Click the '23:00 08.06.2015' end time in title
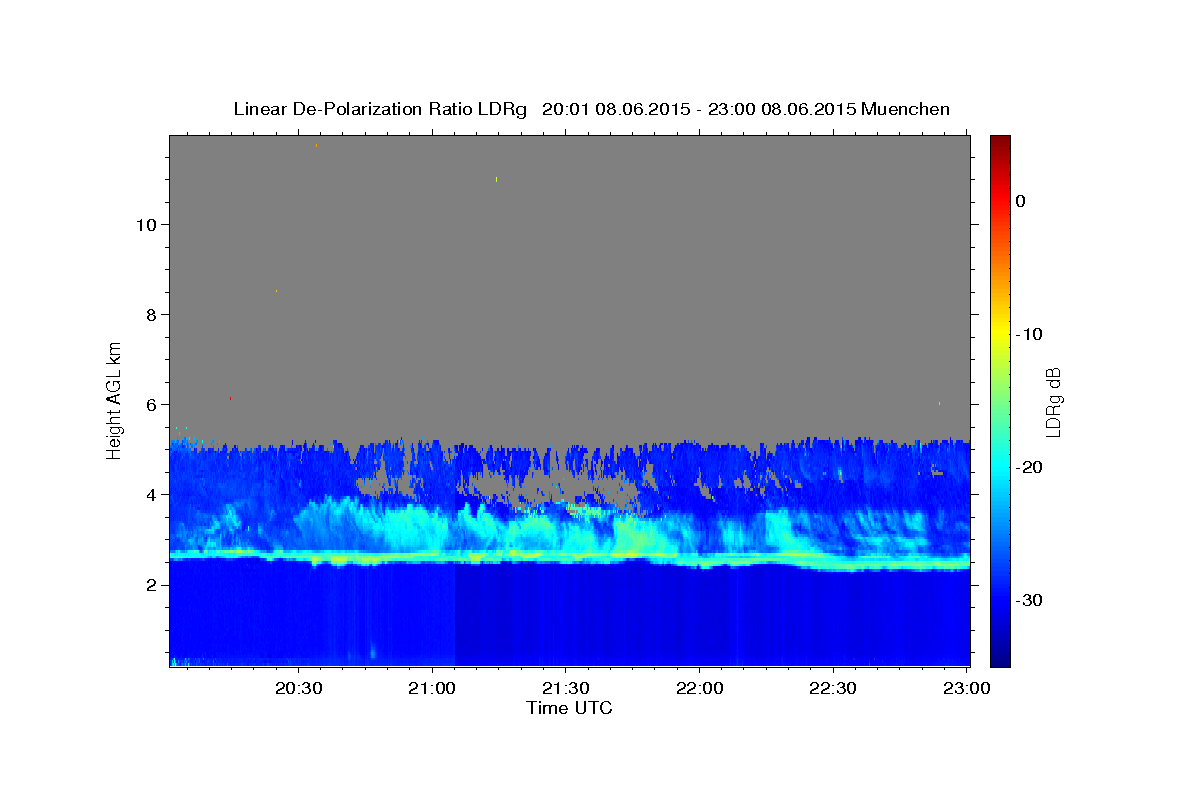 782,109
